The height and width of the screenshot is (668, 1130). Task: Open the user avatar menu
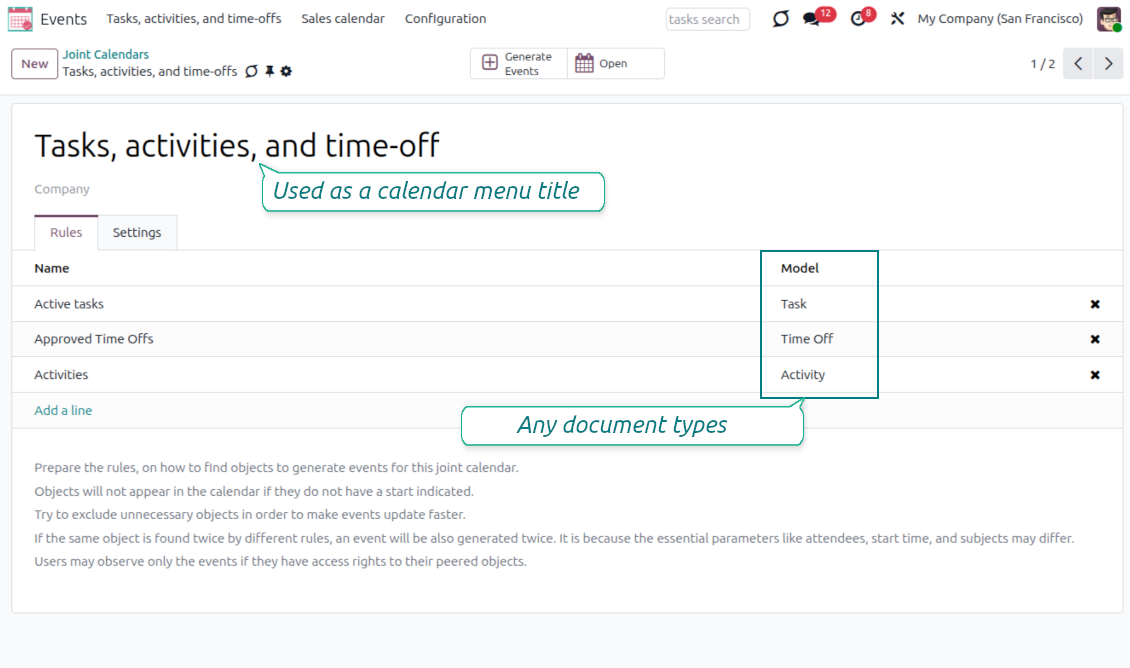tap(1108, 19)
